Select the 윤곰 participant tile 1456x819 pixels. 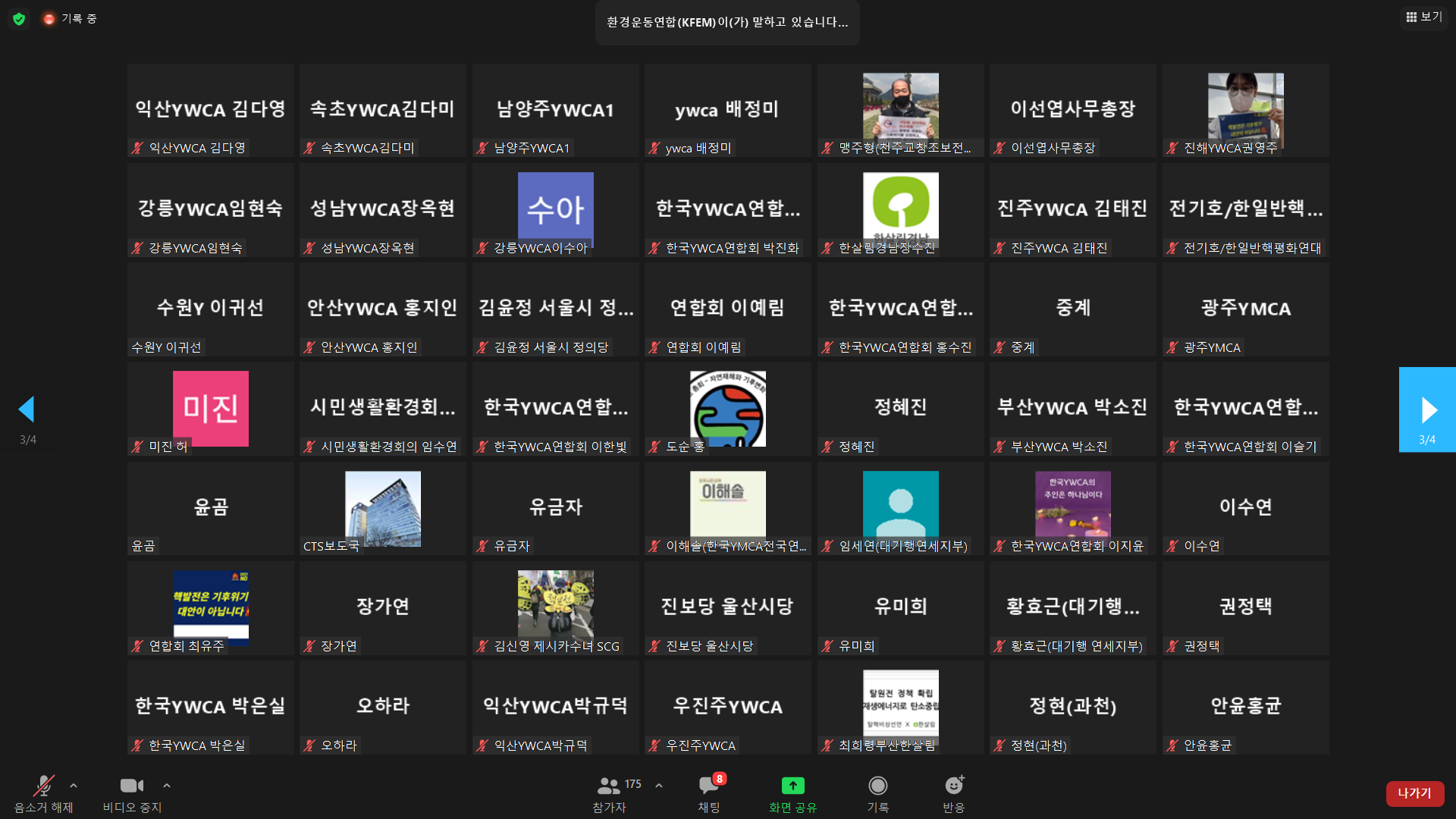tap(210, 508)
